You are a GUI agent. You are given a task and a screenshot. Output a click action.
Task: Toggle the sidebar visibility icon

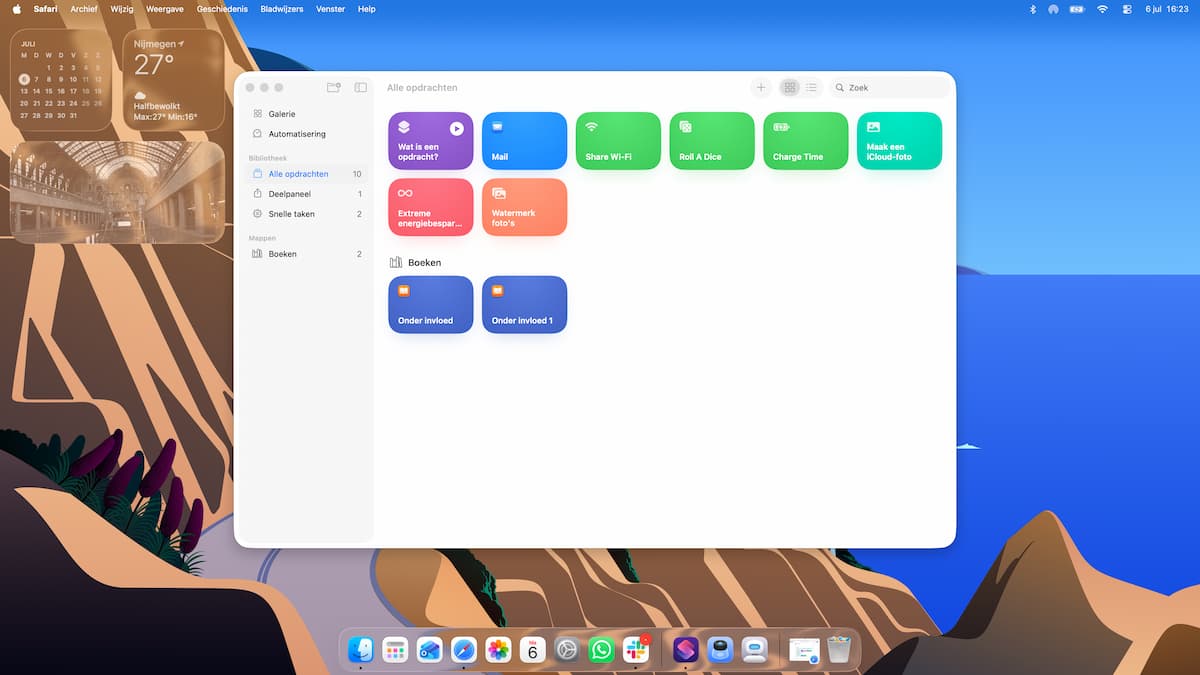coord(361,88)
